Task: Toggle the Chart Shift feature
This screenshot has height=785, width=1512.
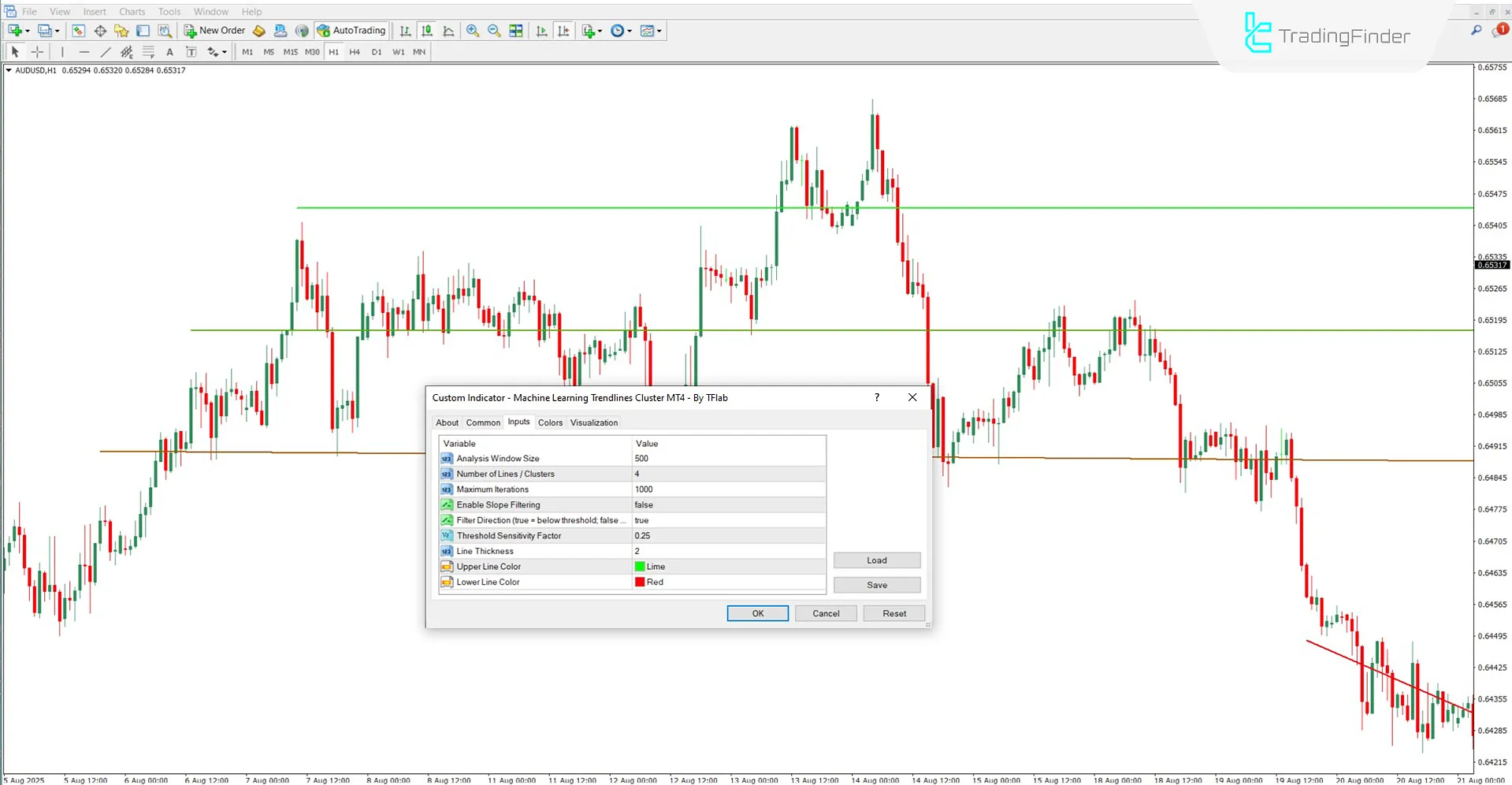Action: click(x=563, y=30)
